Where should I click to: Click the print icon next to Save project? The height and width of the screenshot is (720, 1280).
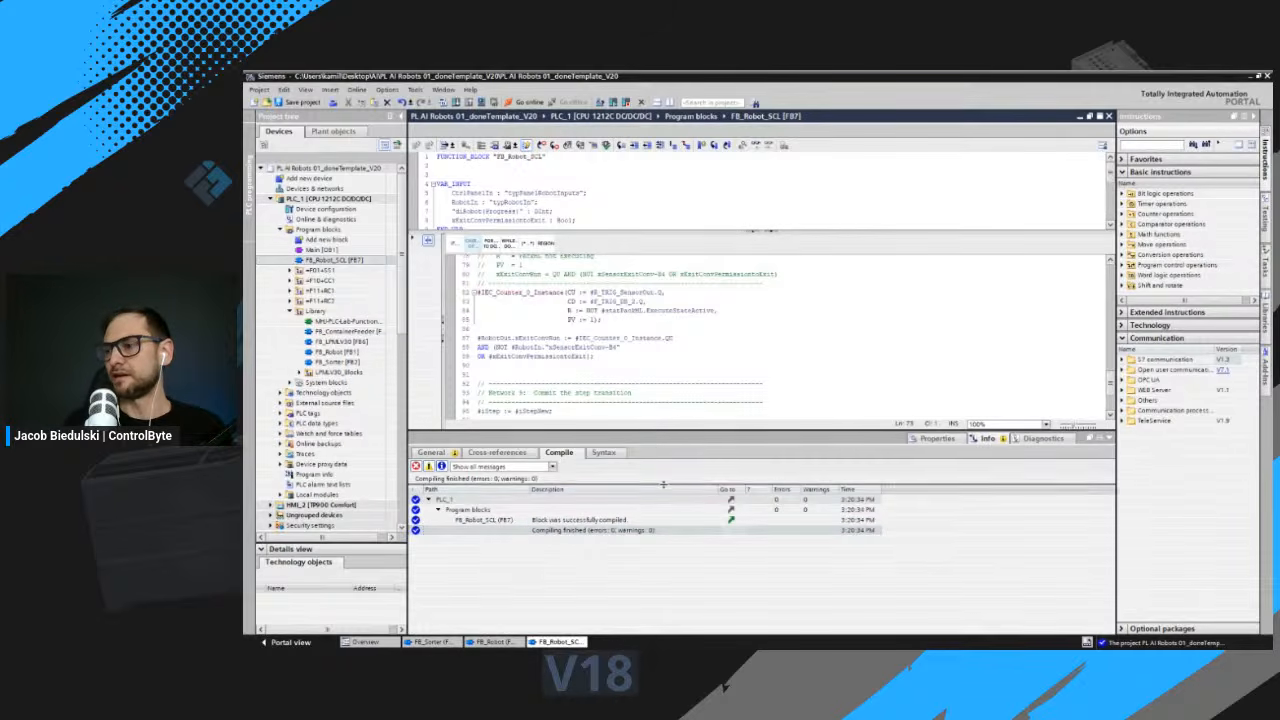click(x=331, y=102)
